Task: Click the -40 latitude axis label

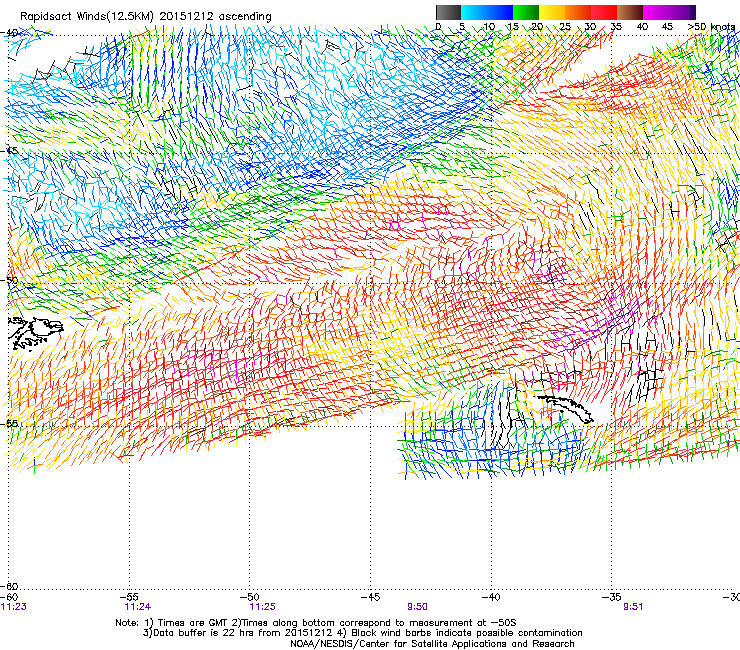Action: click(9, 33)
